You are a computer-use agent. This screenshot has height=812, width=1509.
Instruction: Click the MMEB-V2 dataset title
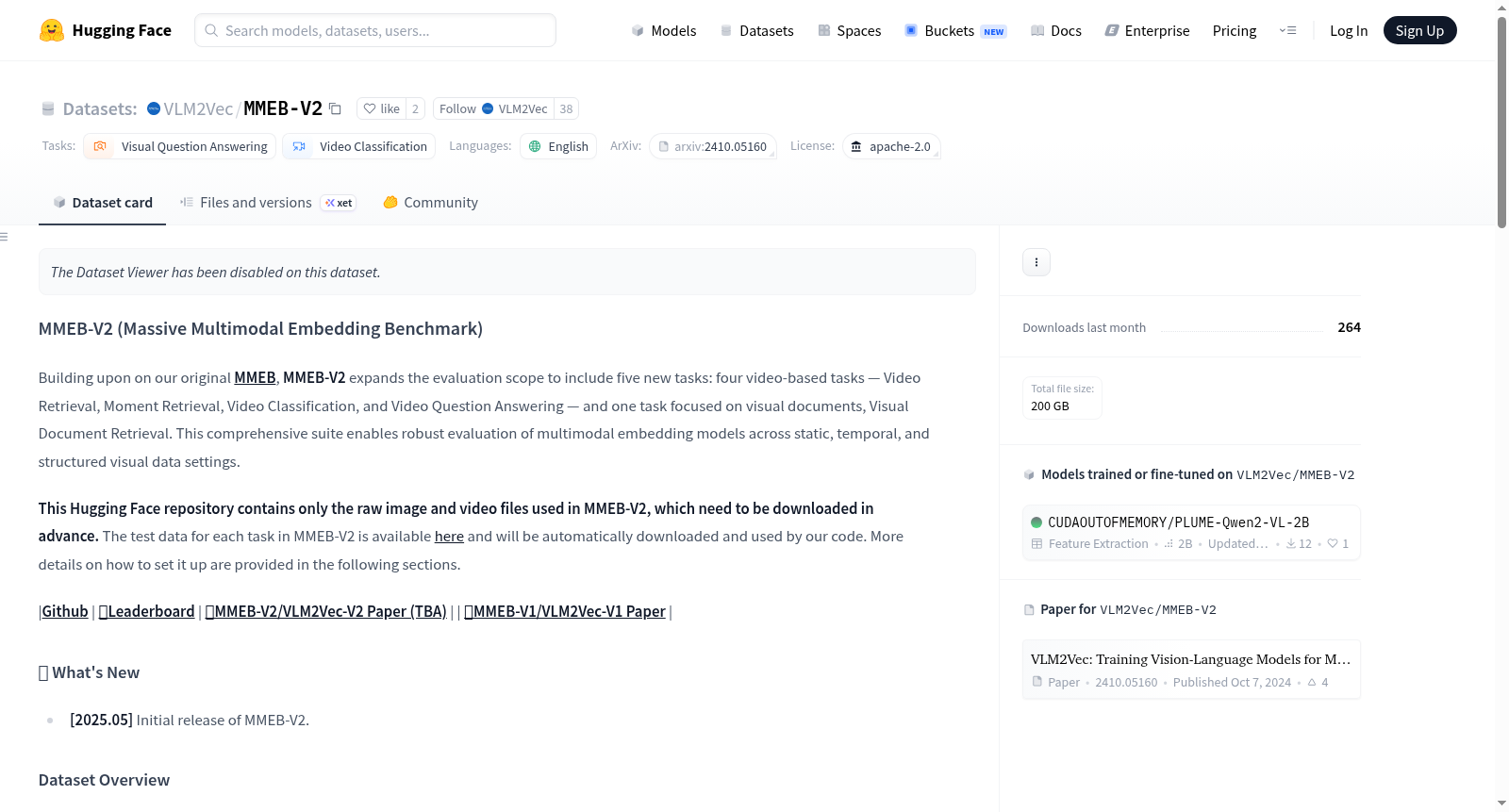[283, 108]
